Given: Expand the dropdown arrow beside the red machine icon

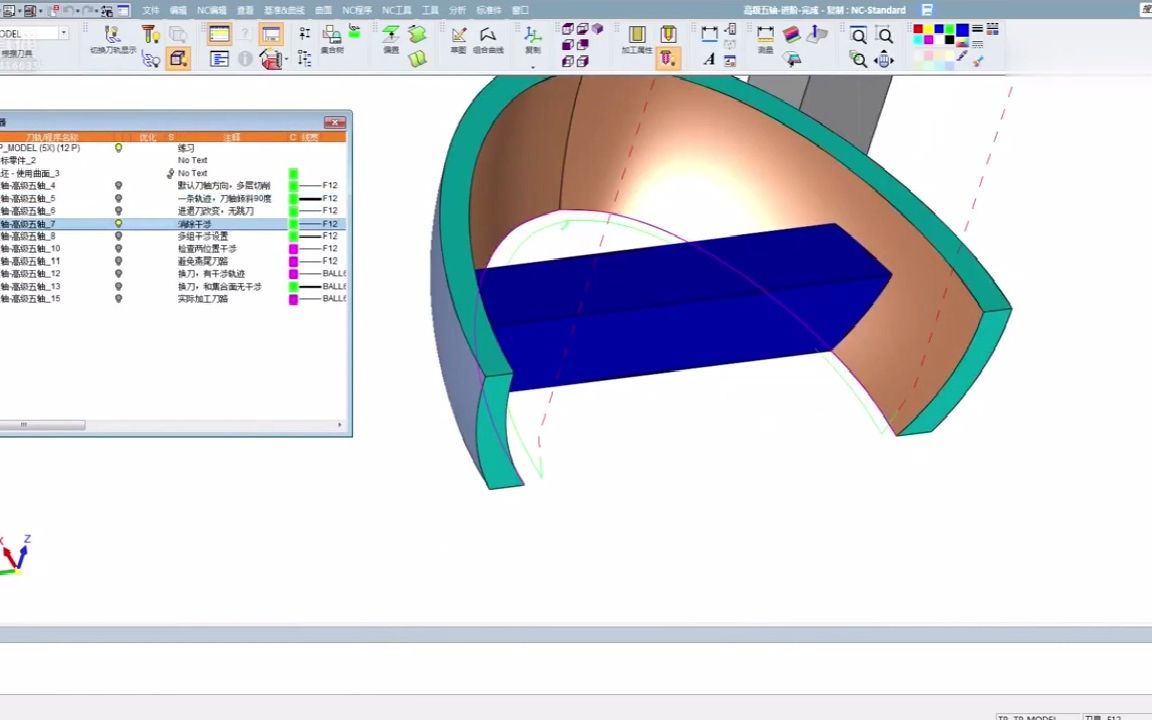Looking at the screenshot, I should [286, 60].
